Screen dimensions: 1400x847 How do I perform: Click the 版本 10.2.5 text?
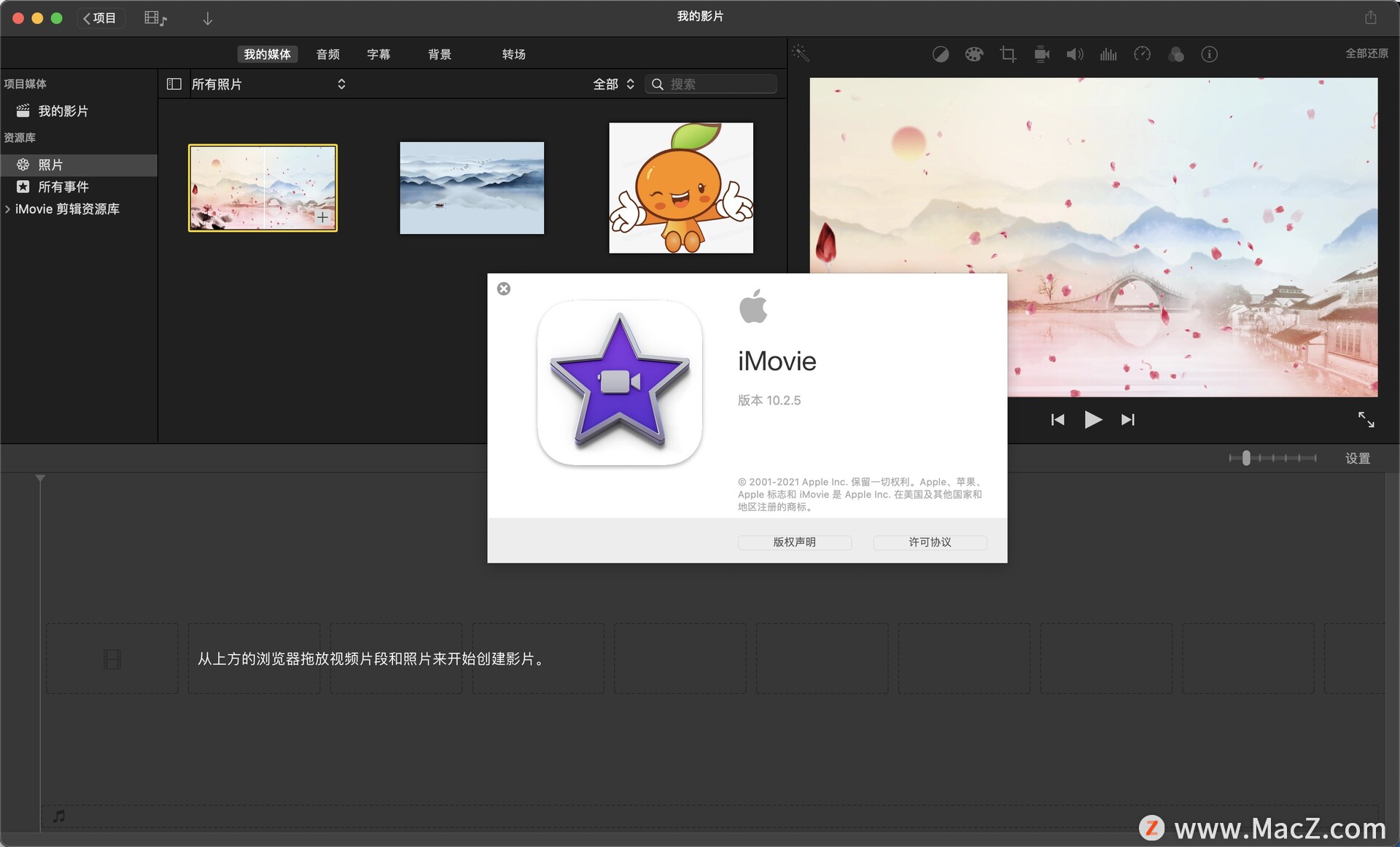tap(769, 400)
